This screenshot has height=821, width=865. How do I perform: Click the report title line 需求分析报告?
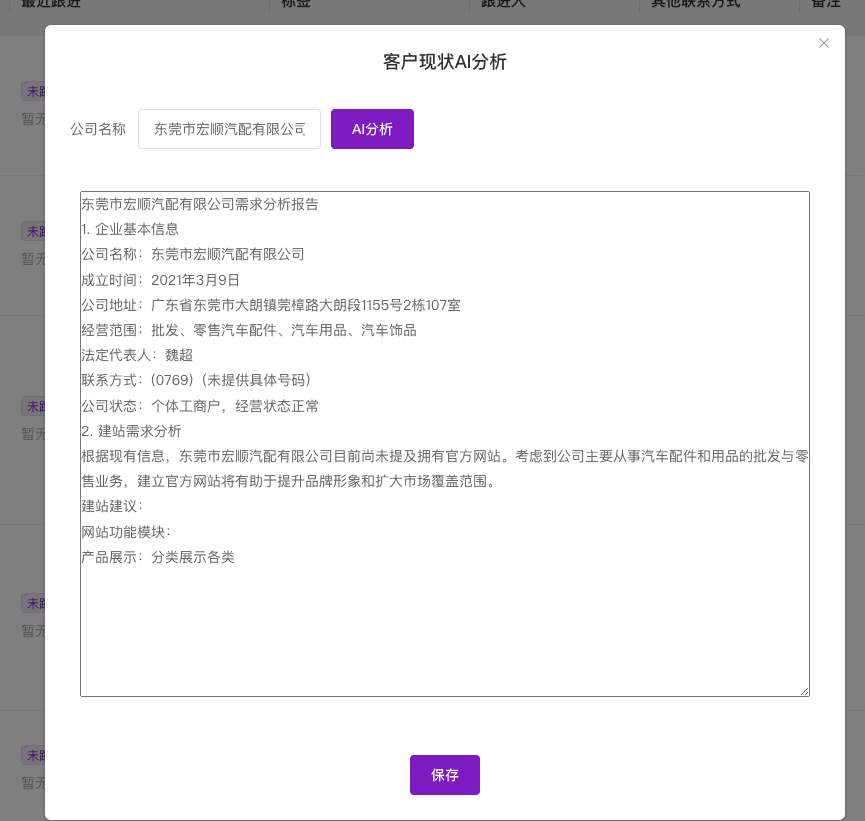click(x=200, y=204)
